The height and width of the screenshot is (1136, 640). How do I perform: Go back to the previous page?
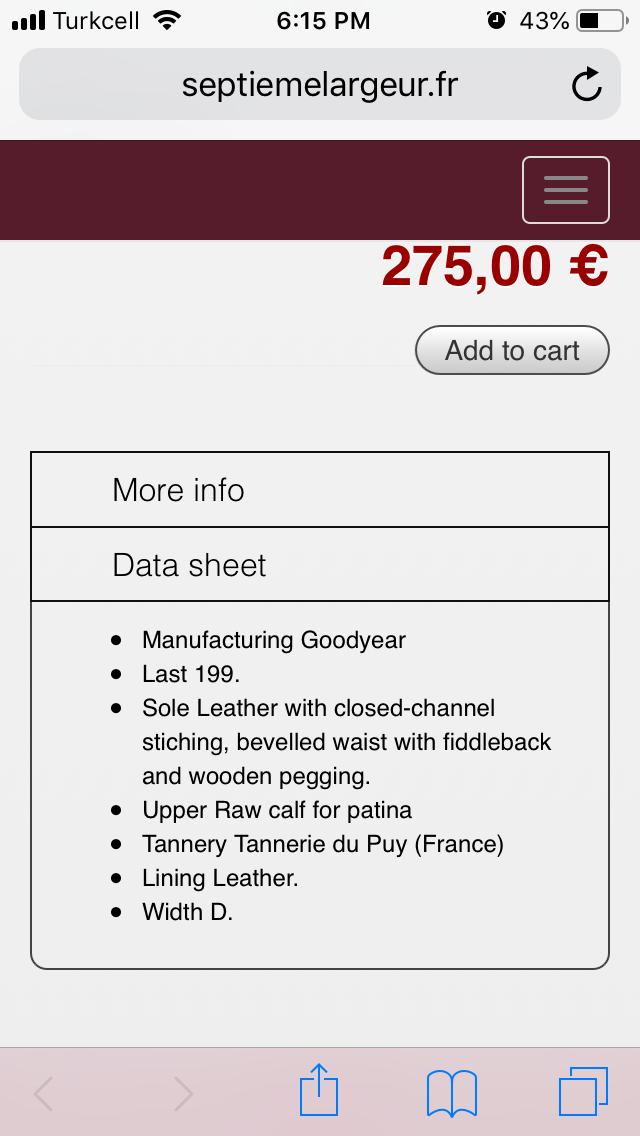coord(44,1093)
